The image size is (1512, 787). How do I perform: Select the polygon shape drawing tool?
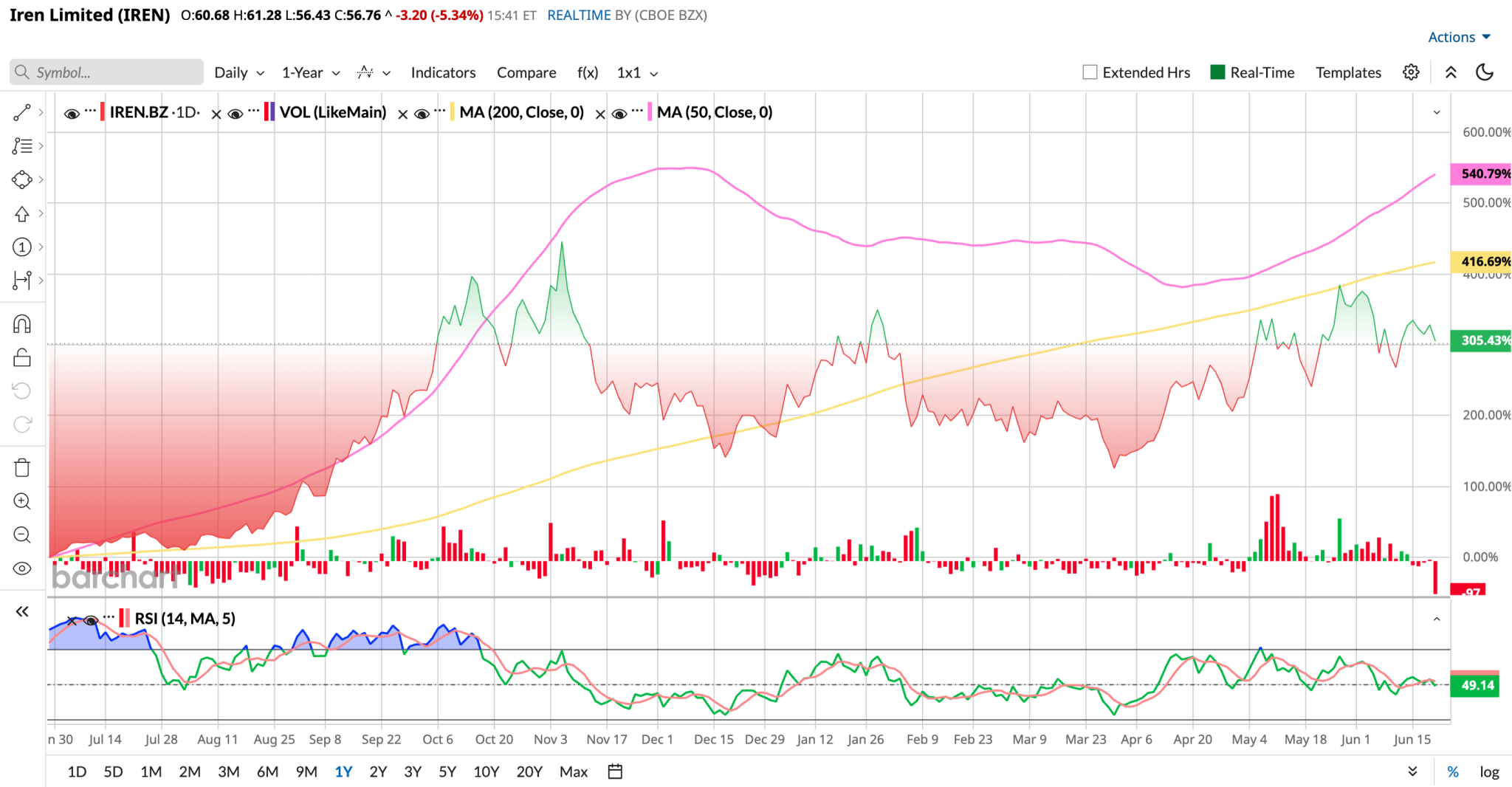tap(21, 179)
